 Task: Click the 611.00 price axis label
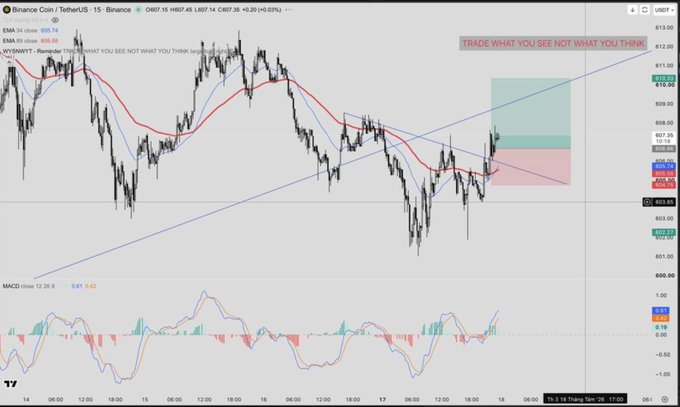(x=664, y=66)
